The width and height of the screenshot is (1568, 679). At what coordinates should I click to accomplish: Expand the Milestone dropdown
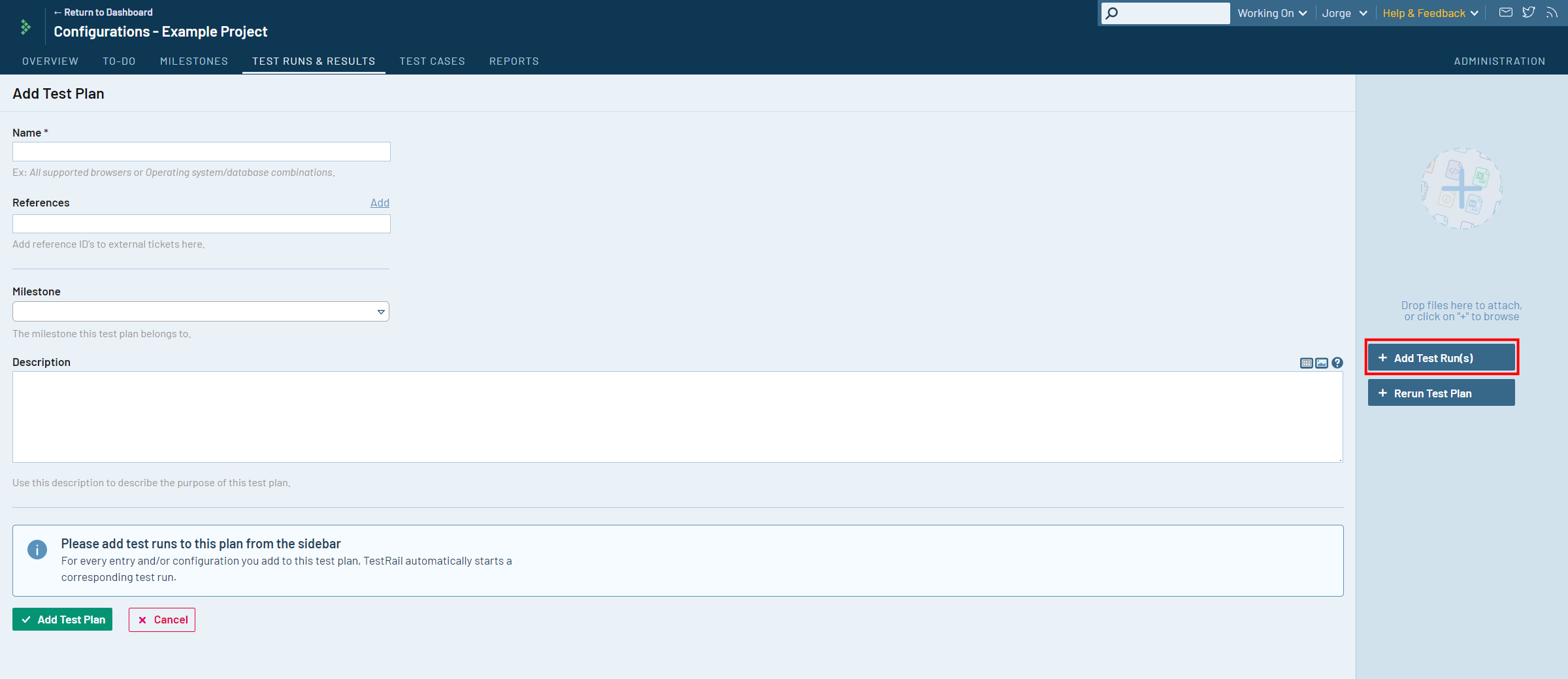(201, 312)
